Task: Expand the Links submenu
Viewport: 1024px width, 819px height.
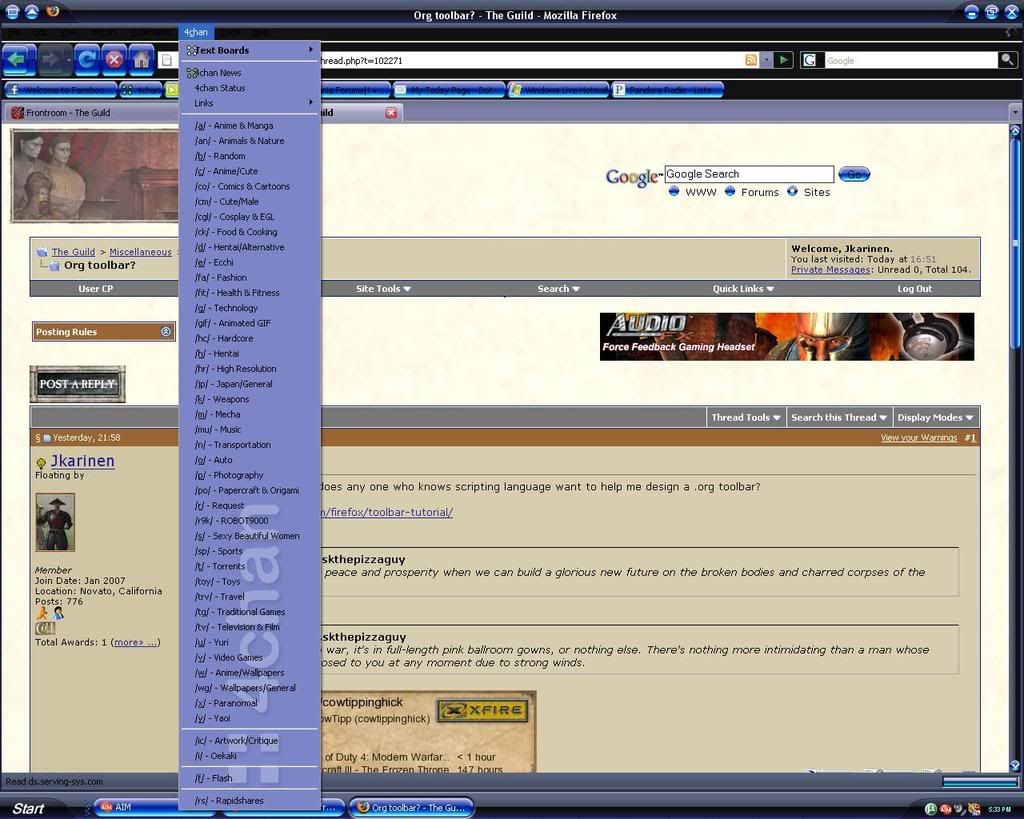Action: (x=250, y=103)
